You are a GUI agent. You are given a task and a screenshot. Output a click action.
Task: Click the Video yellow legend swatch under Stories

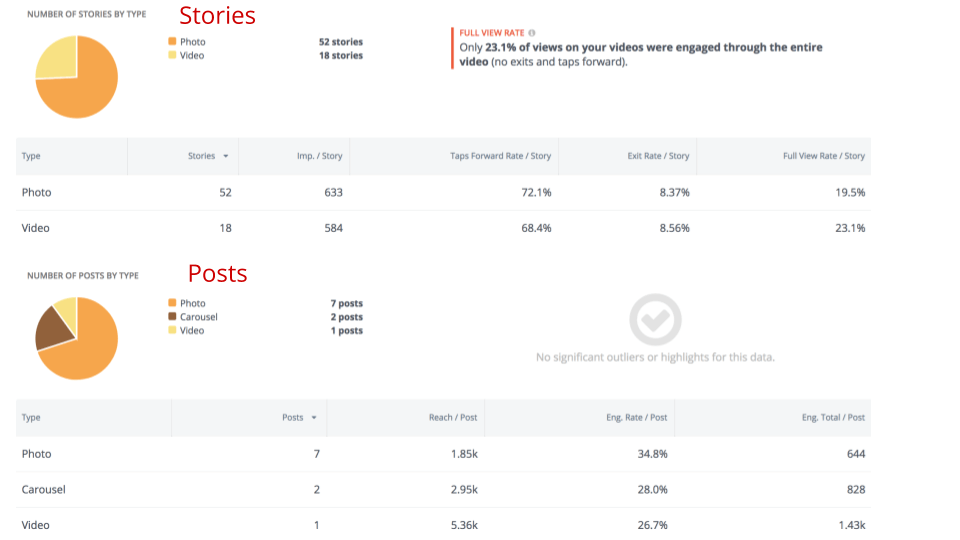click(172, 55)
